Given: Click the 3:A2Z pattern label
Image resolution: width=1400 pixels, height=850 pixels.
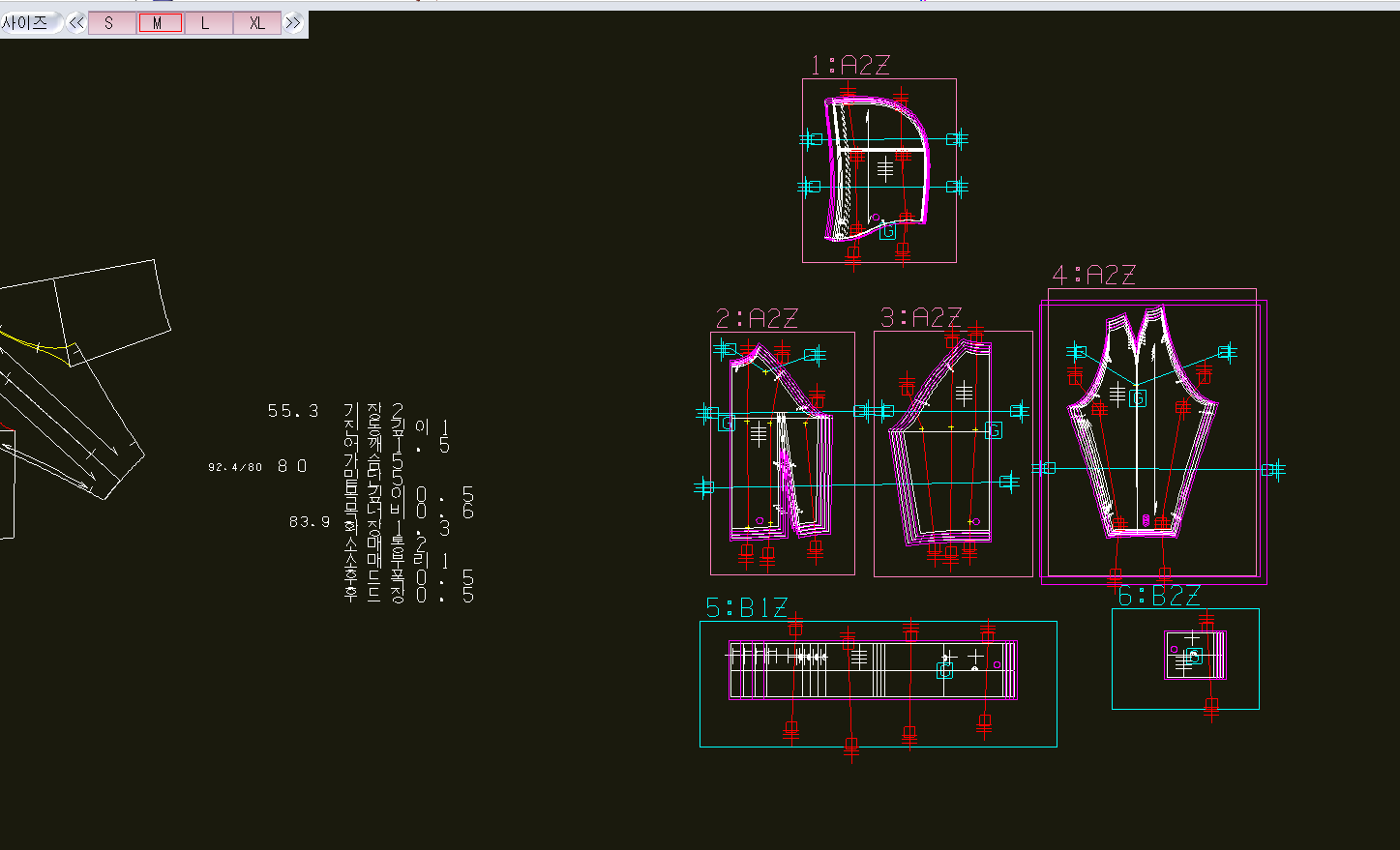Looking at the screenshot, I should (x=920, y=317).
